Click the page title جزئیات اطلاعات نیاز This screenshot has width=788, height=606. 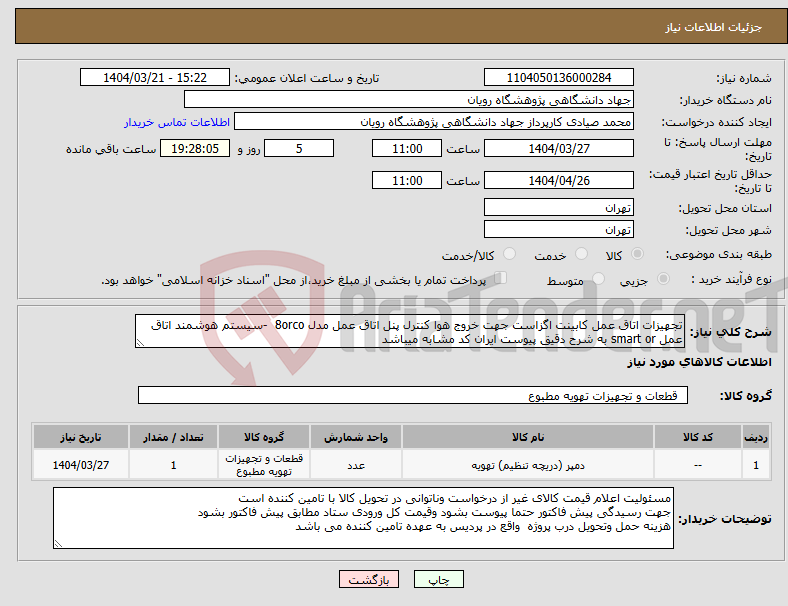click(x=714, y=27)
